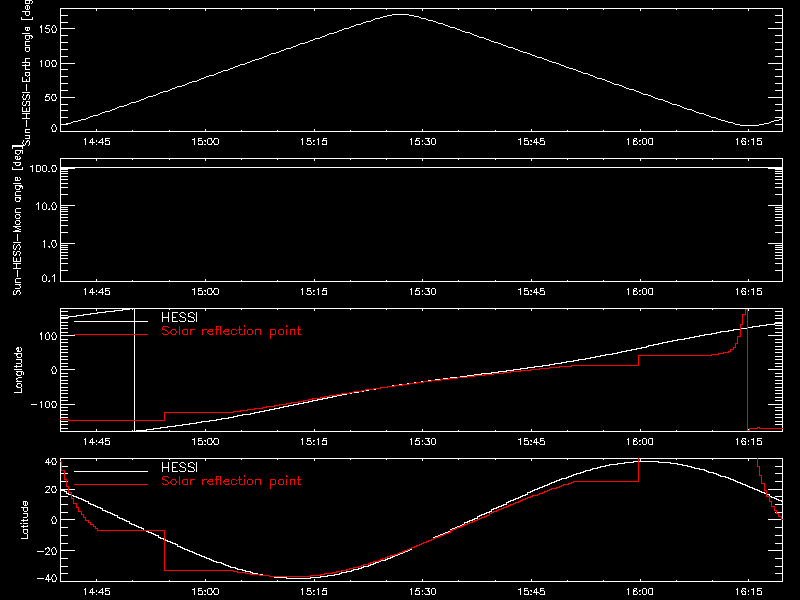Click '0.1' tick label on Moon angle axis
The height and width of the screenshot is (600, 800).
[x=49, y=278]
